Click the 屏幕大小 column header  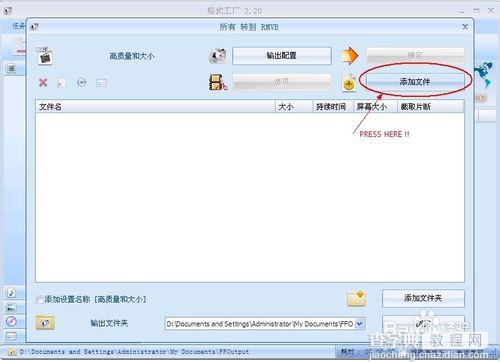click(x=375, y=107)
